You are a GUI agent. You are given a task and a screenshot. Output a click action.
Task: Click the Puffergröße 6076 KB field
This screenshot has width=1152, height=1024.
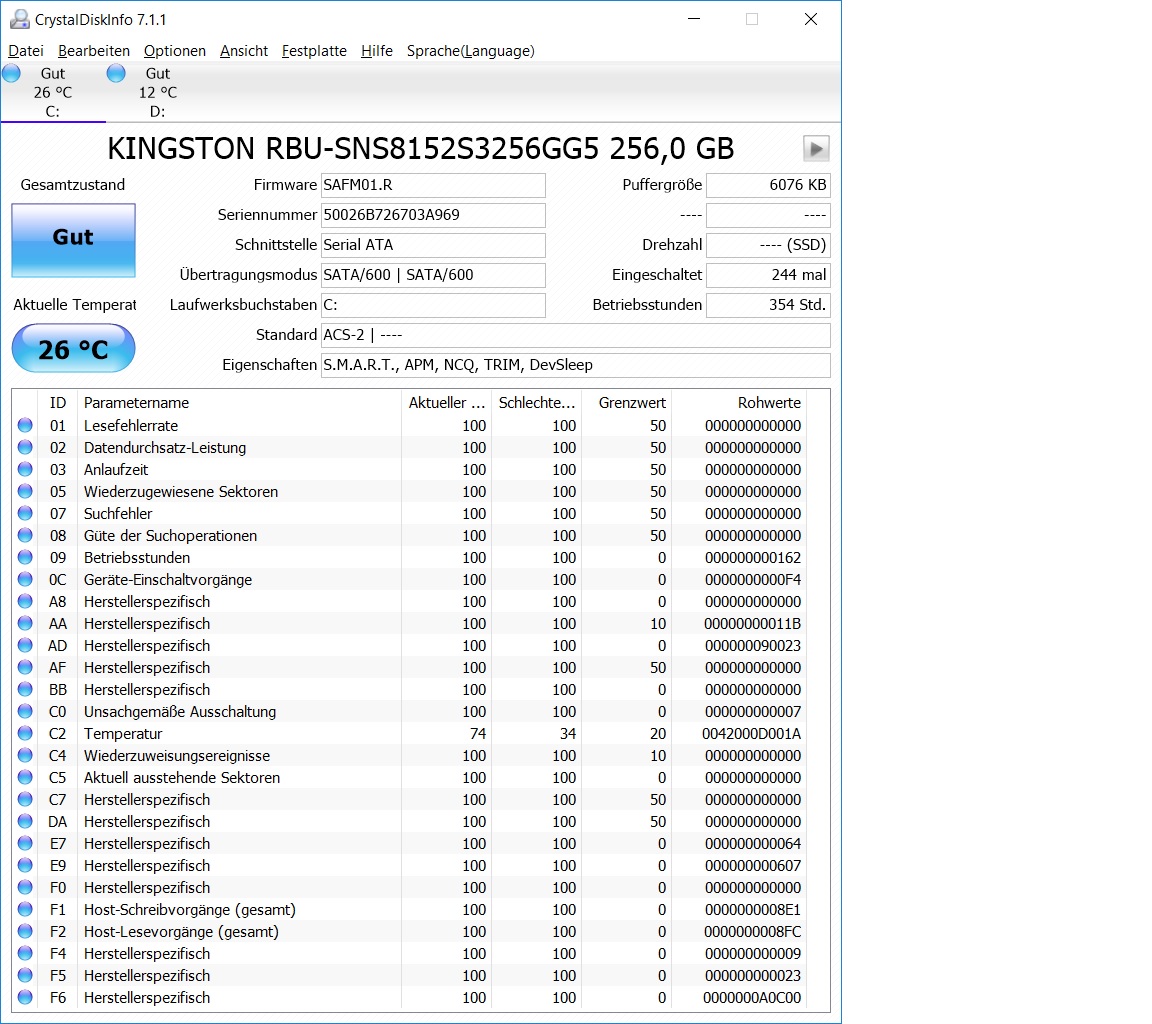[768, 185]
